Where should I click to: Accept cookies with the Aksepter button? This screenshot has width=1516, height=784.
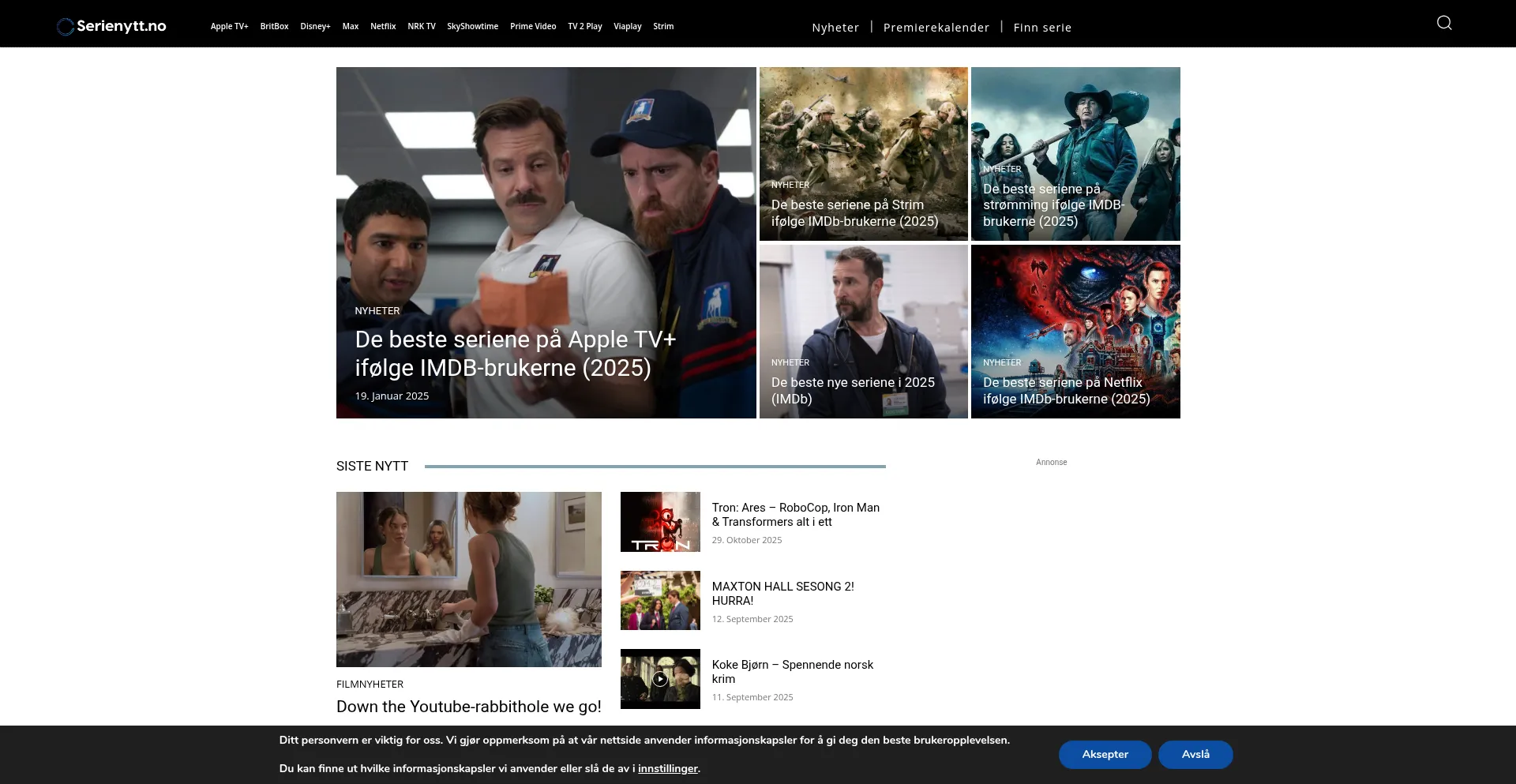(1105, 754)
